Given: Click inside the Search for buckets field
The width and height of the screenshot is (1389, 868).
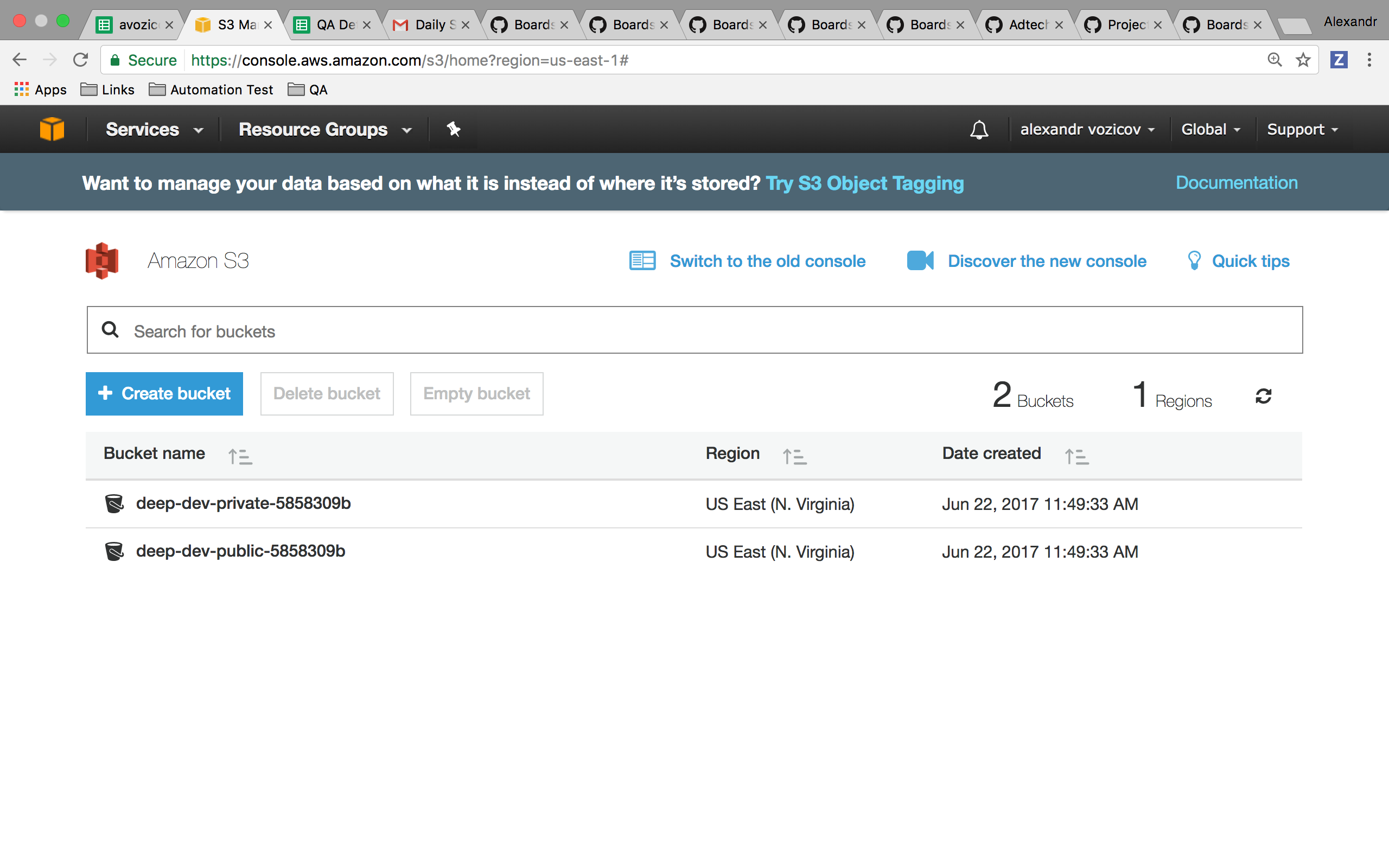Looking at the screenshot, I should pyautogui.click(x=402, y=330).
